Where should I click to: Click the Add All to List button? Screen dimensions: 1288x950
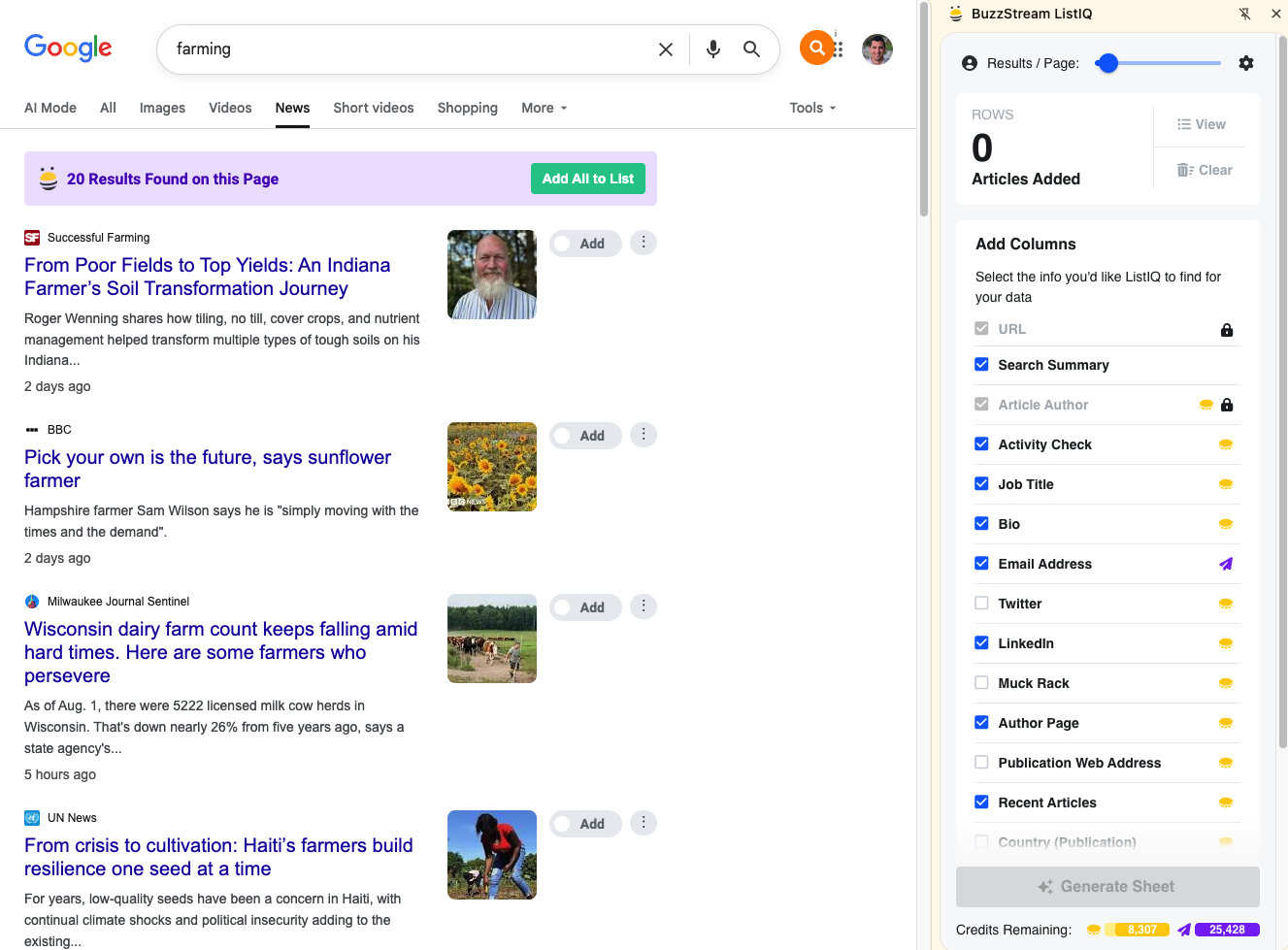point(587,179)
